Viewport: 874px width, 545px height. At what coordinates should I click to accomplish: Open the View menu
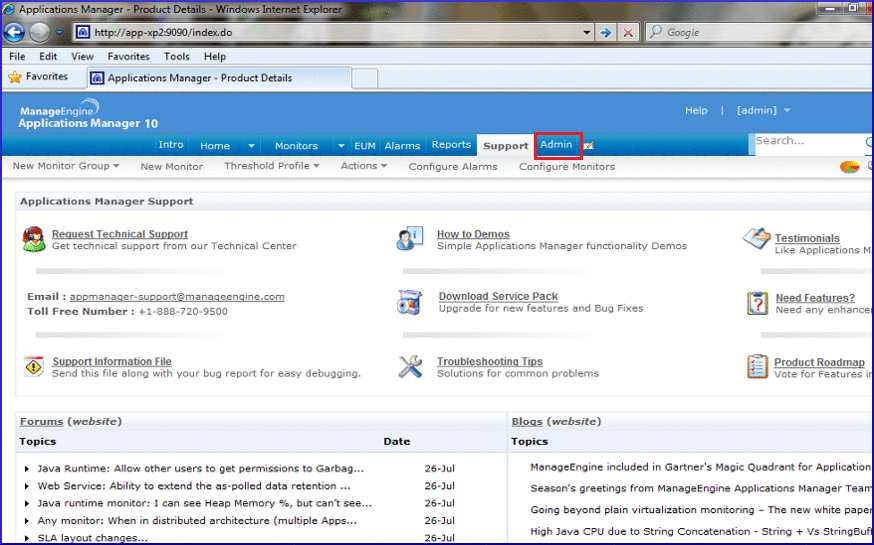[x=82, y=56]
